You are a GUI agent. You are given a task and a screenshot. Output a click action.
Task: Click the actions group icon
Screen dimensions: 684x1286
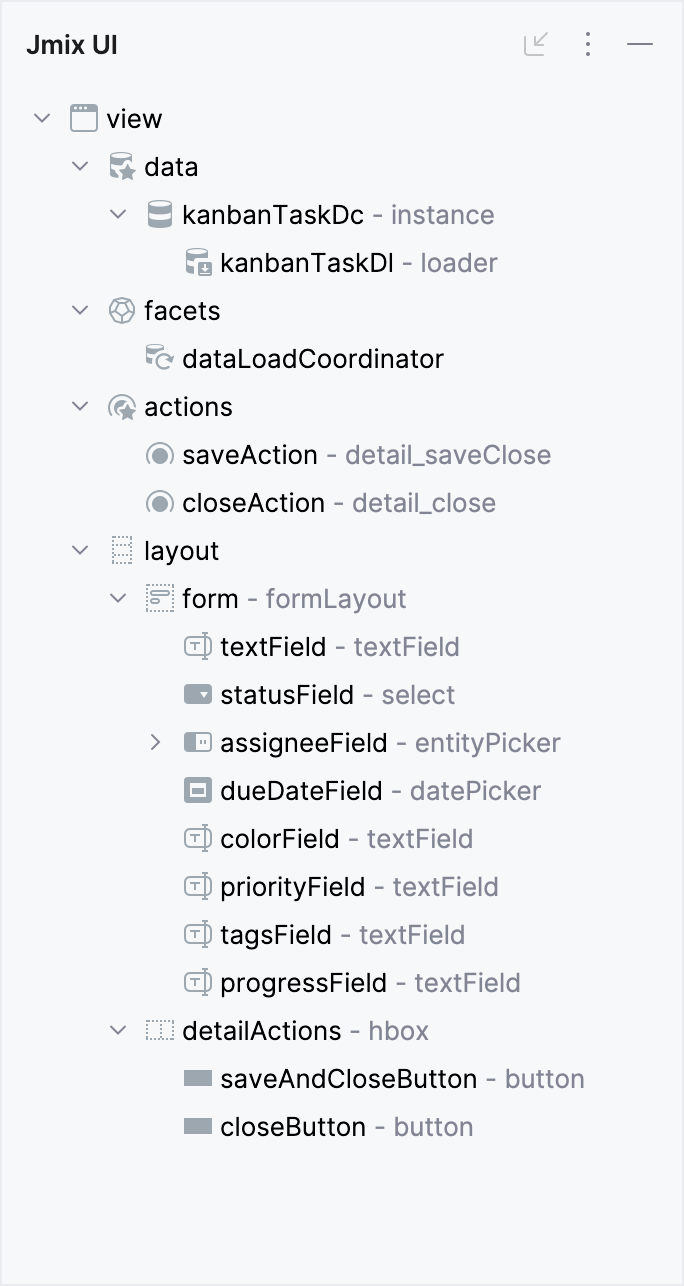coord(122,406)
